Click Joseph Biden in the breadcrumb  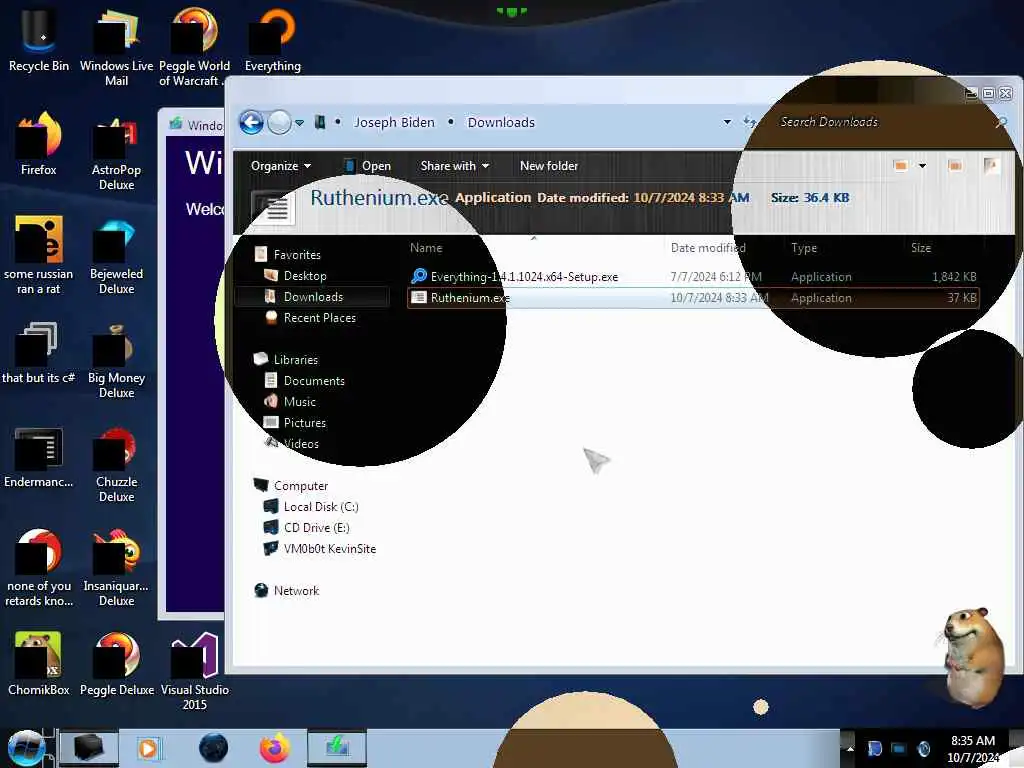(394, 122)
